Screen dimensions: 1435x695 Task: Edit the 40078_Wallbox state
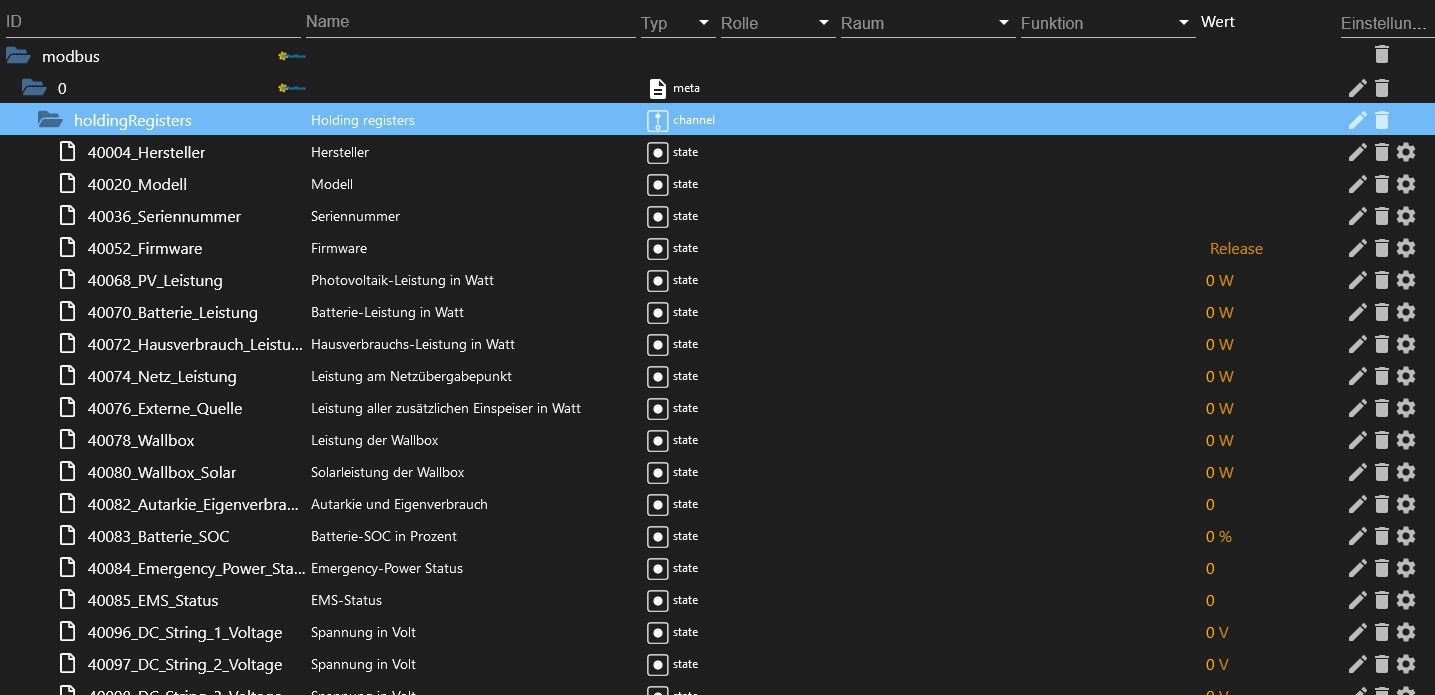tap(1357, 440)
